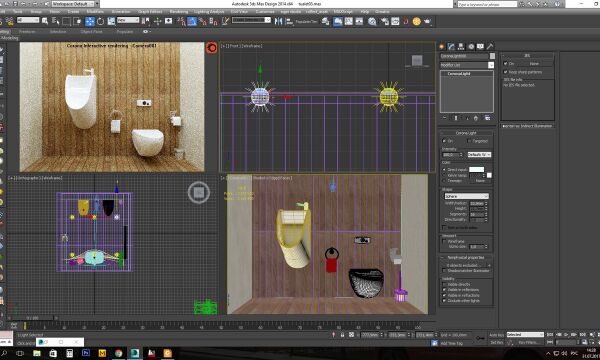Toggle Occlude other lights checkbox
600x360 pixels.
[445, 301]
